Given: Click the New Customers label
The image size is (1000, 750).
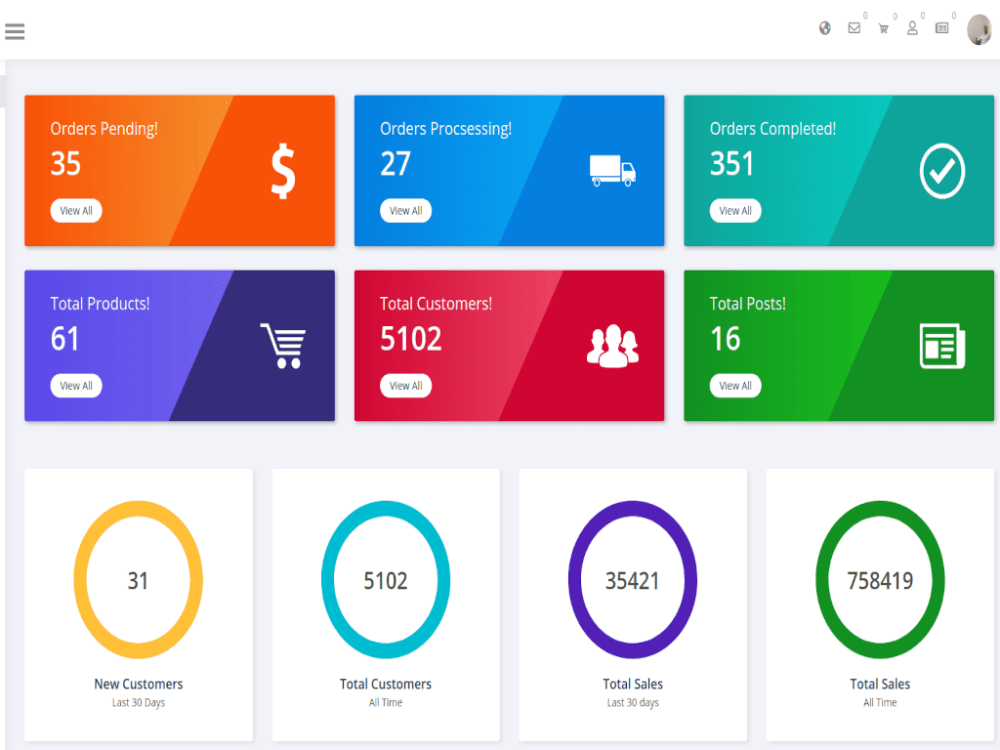Looking at the screenshot, I should 138,684.
